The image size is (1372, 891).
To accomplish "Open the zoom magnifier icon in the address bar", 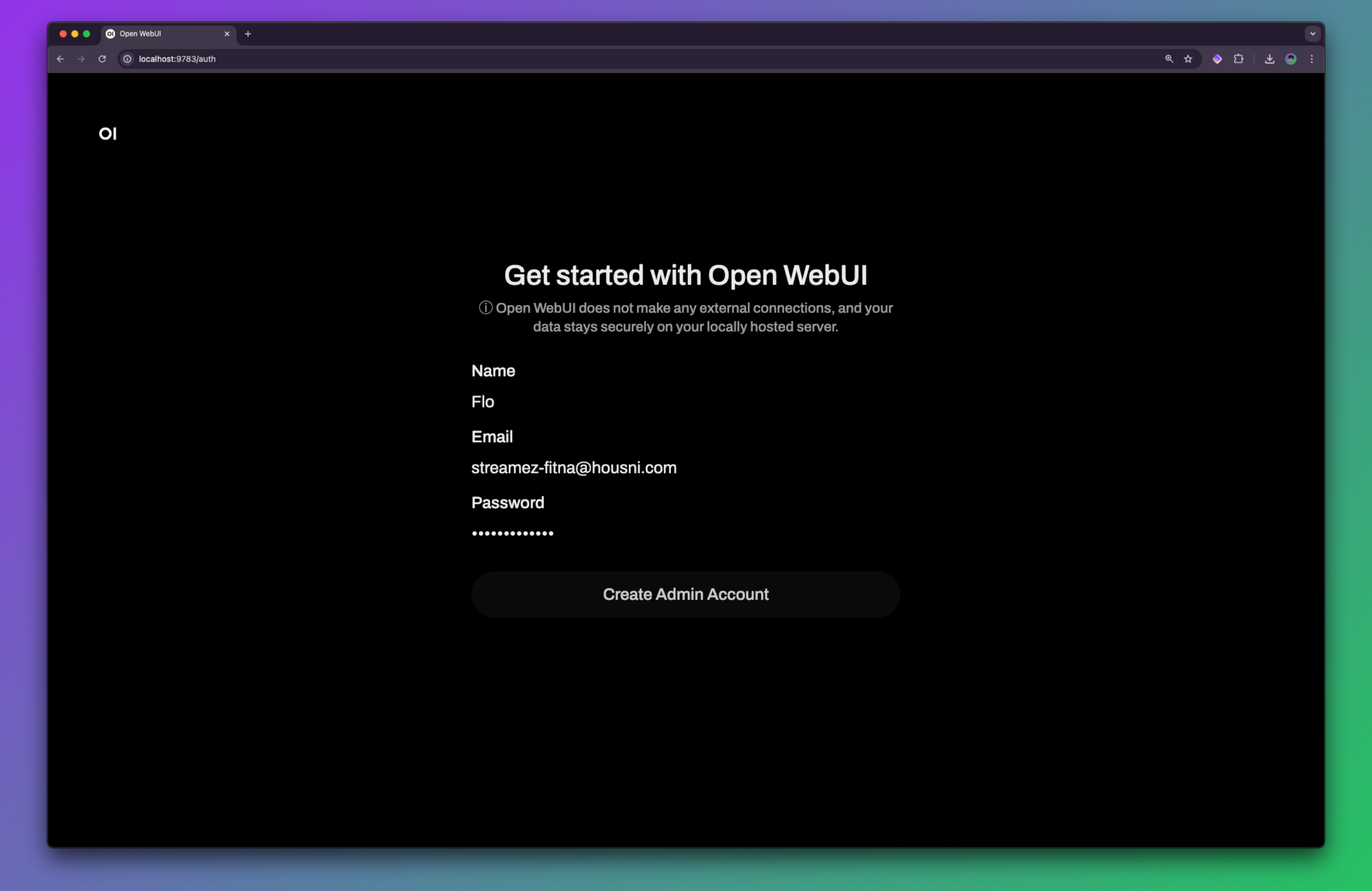I will click(1168, 59).
